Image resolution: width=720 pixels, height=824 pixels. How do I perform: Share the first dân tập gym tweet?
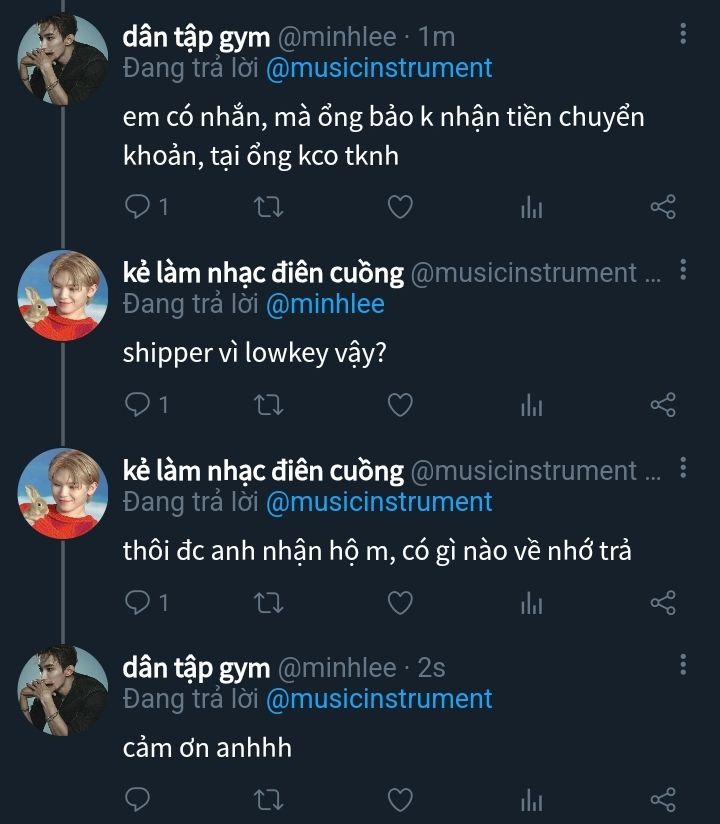(x=663, y=207)
